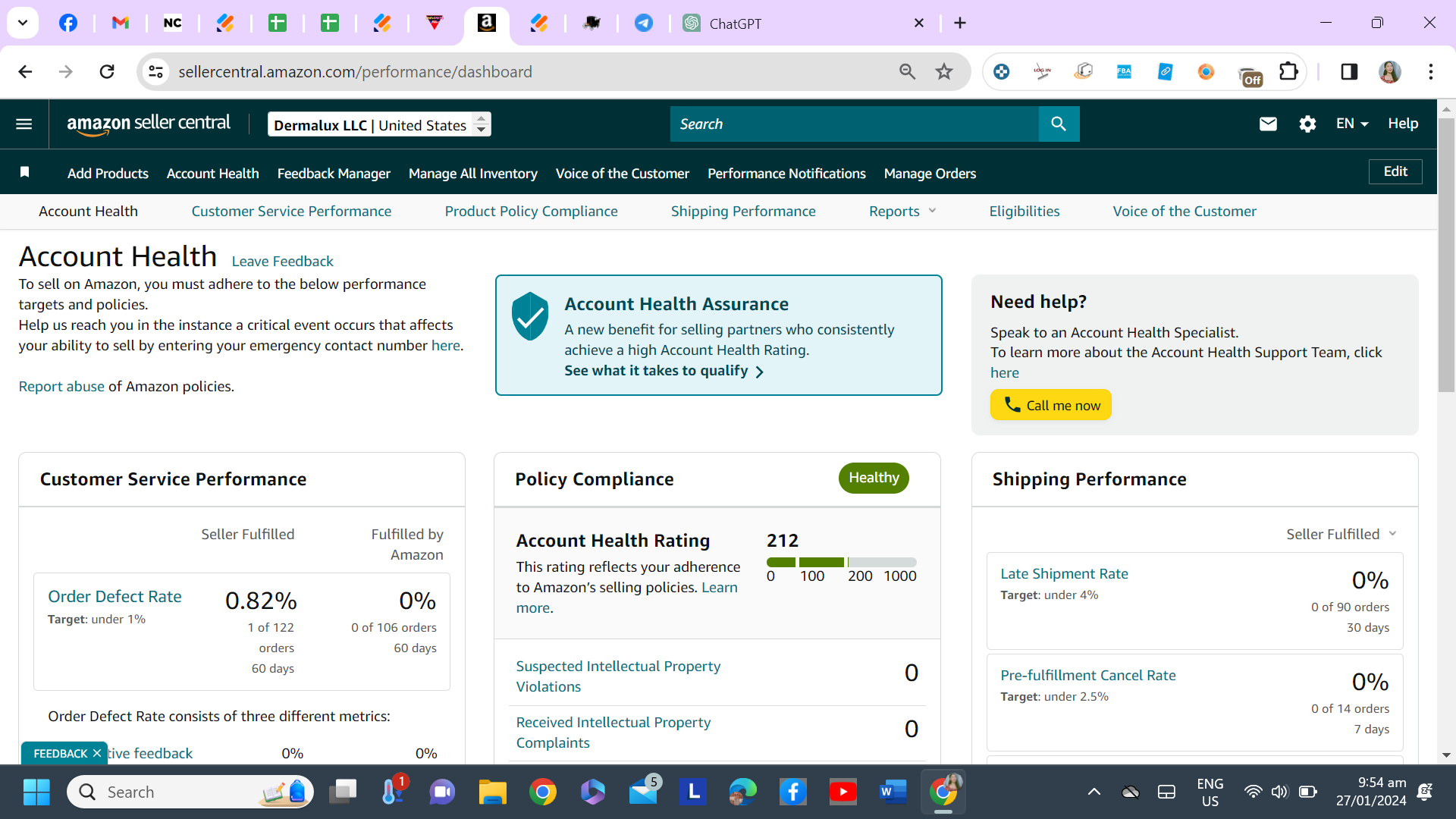Open Feedback Manager in the navigation bar

click(x=334, y=173)
